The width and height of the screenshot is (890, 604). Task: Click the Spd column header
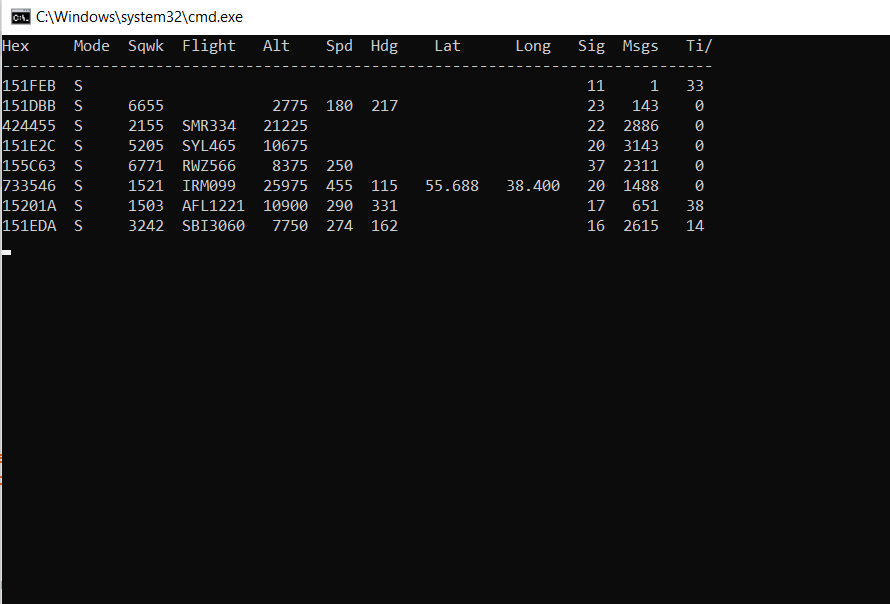[x=339, y=46]
